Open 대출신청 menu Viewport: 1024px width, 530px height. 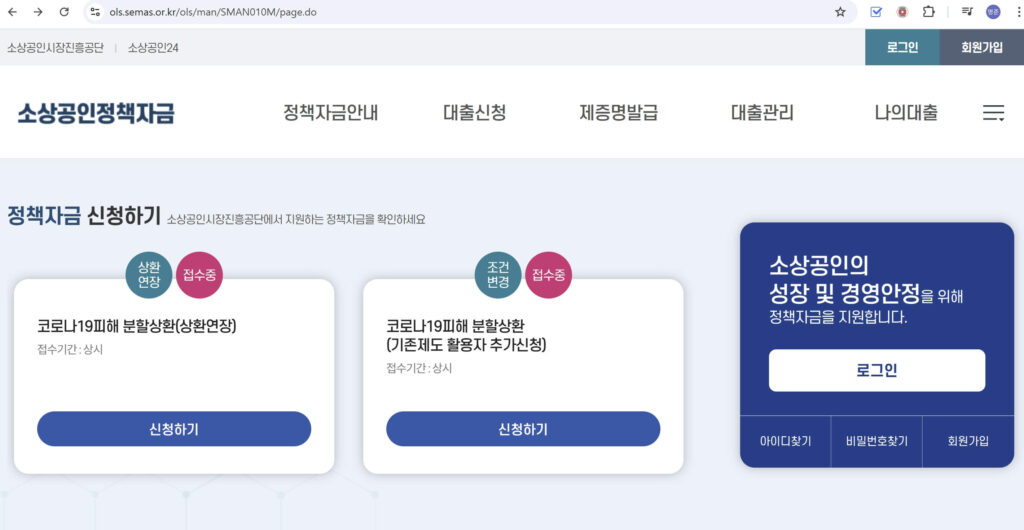coord(475,113)
